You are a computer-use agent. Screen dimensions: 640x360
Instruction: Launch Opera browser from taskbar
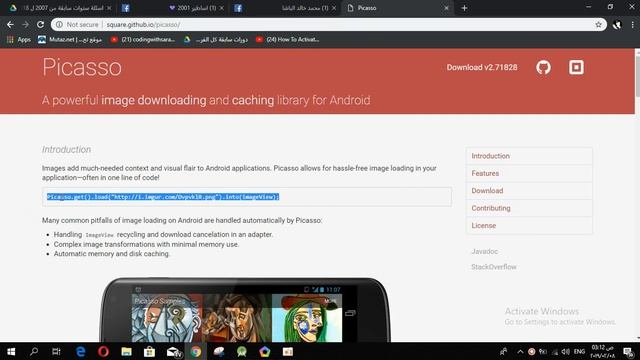103,351
